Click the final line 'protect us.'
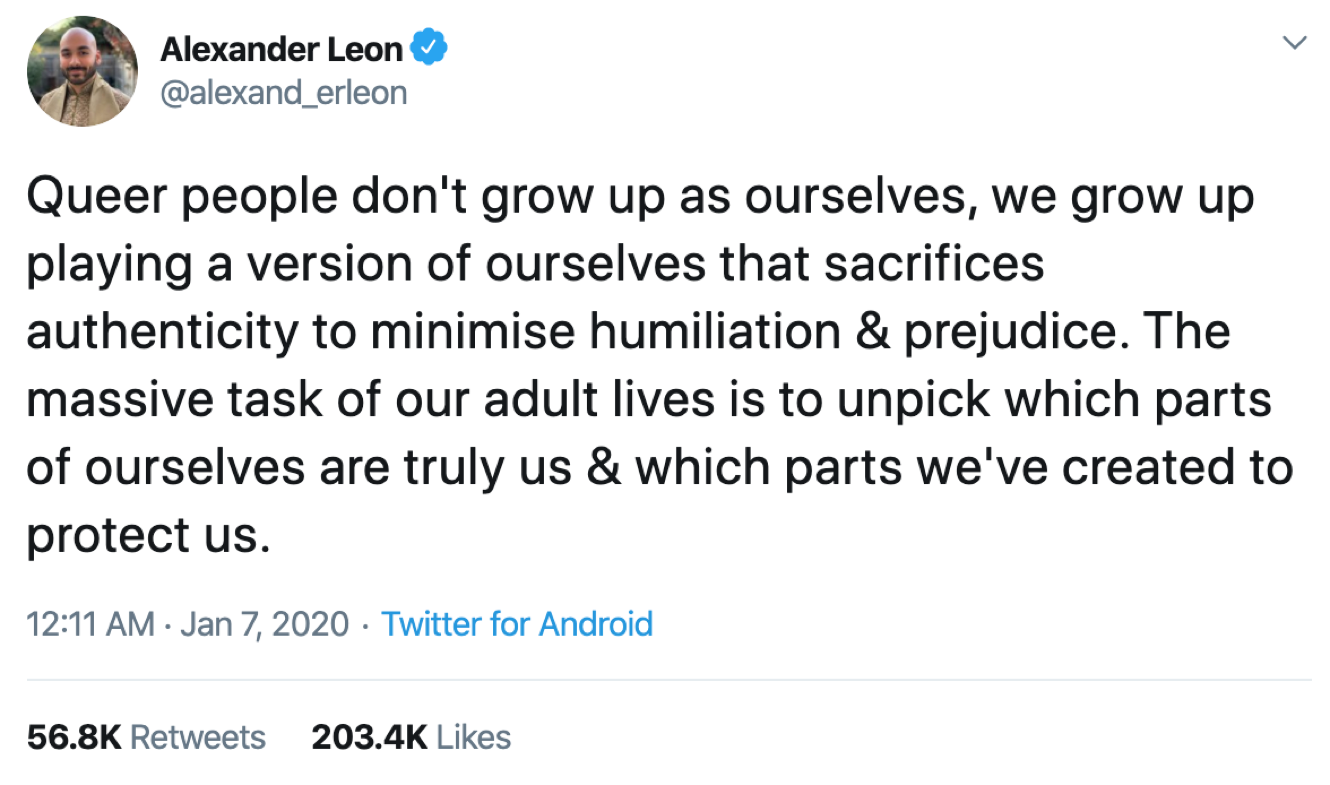The image size is (1330, 785). pos(149,537)
